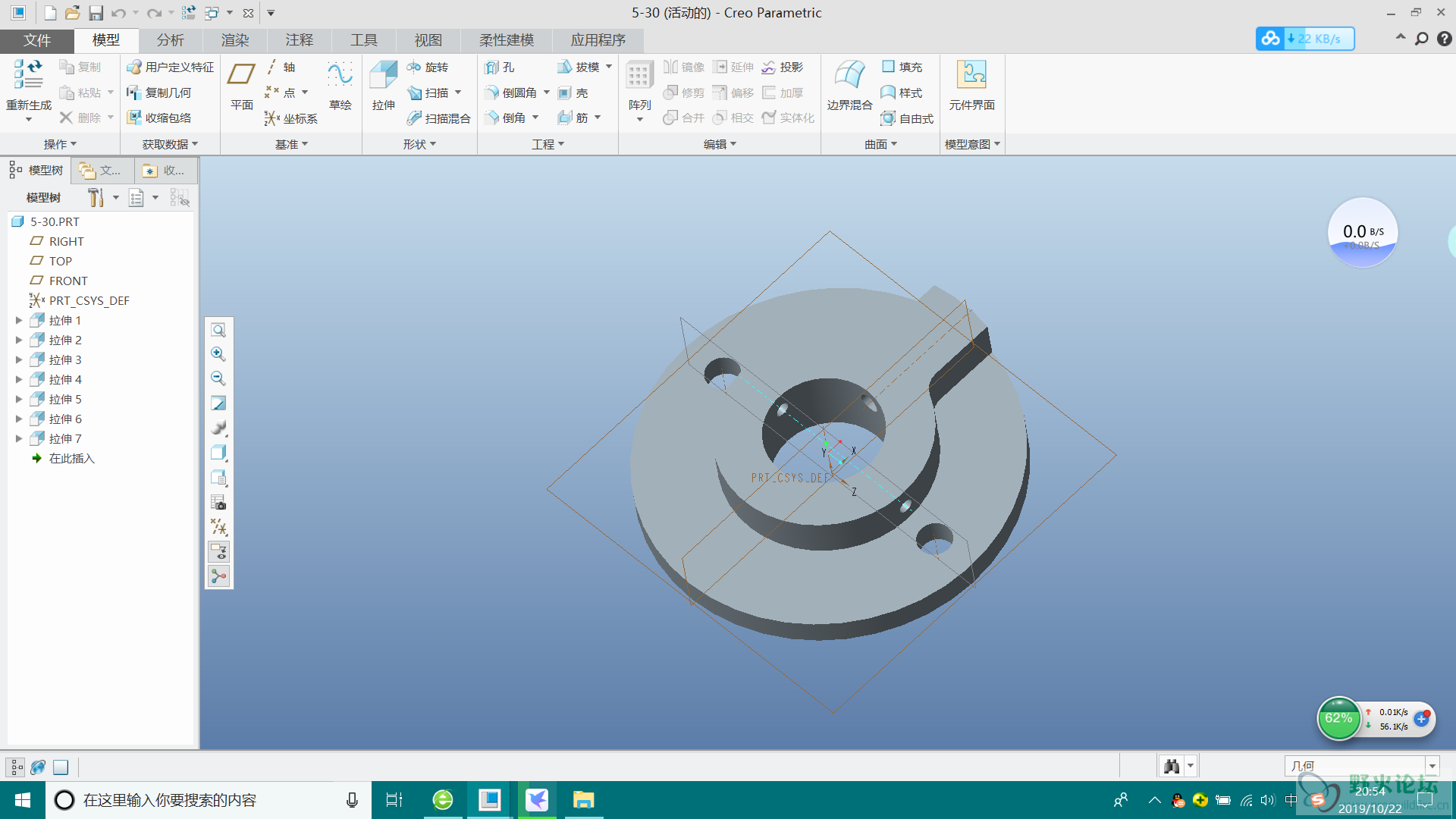Open the model tree settings hammer icon
Viewport: 1456px width, 819px height.
coord(96,197)
